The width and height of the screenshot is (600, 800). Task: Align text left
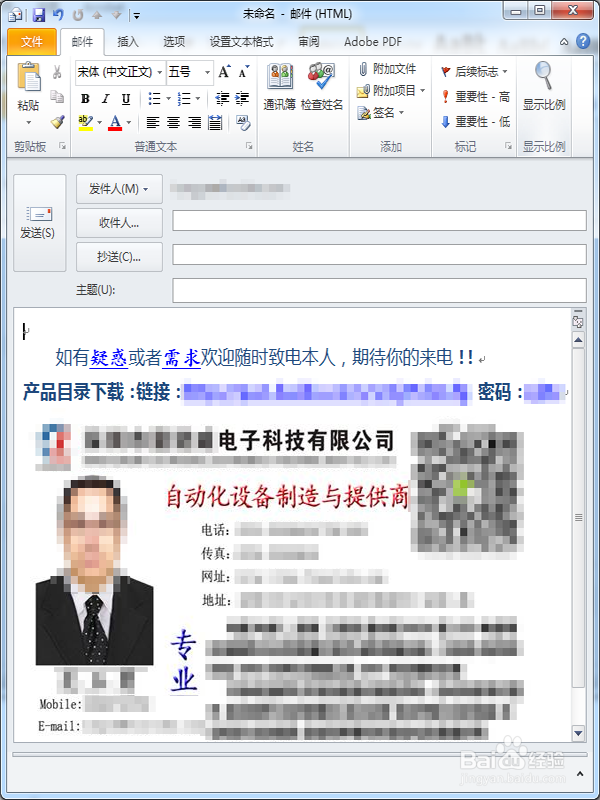pos(153,122)
